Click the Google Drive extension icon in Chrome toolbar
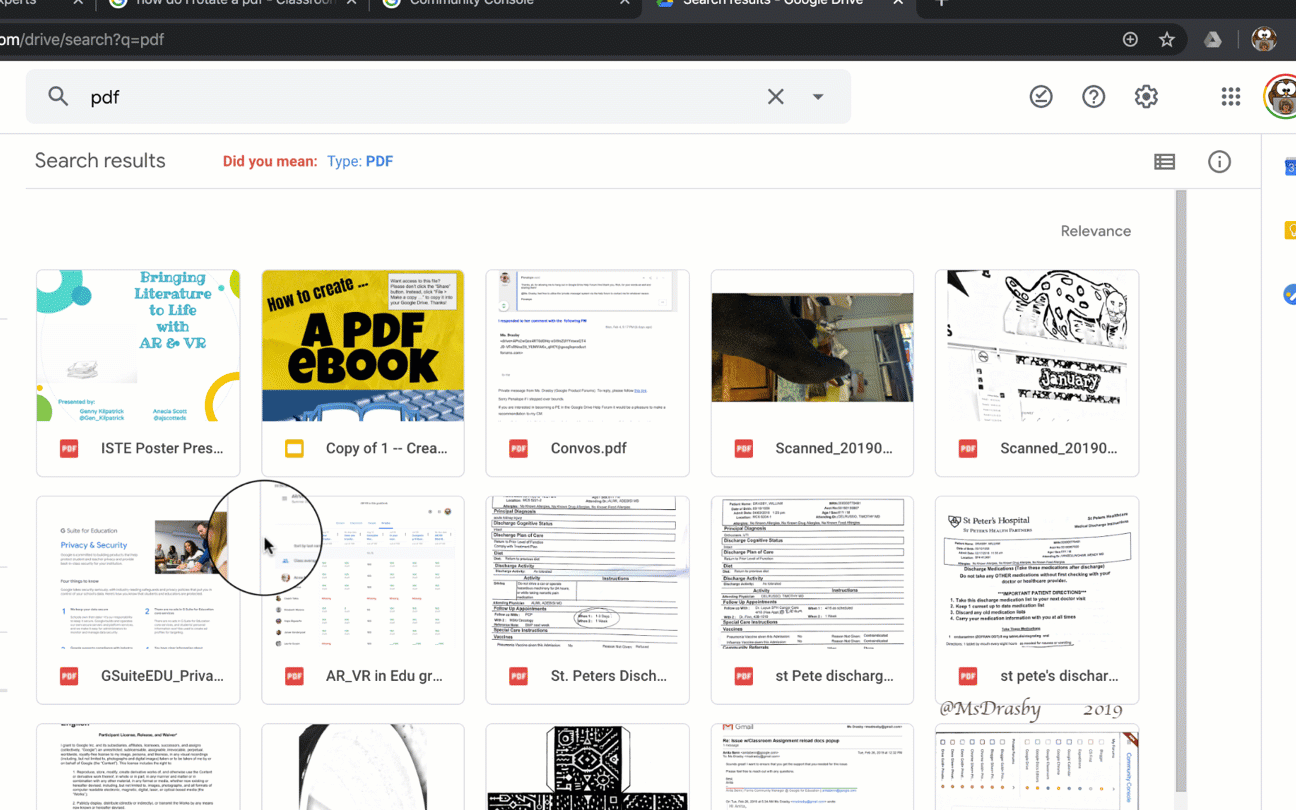 1213,39
